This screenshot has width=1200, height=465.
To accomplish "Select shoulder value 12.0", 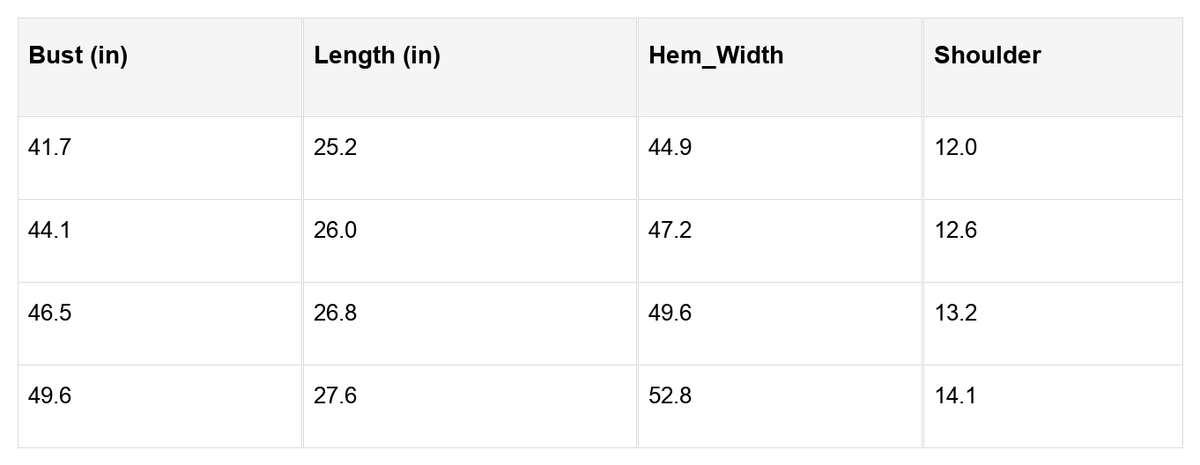I will point(955,148).
